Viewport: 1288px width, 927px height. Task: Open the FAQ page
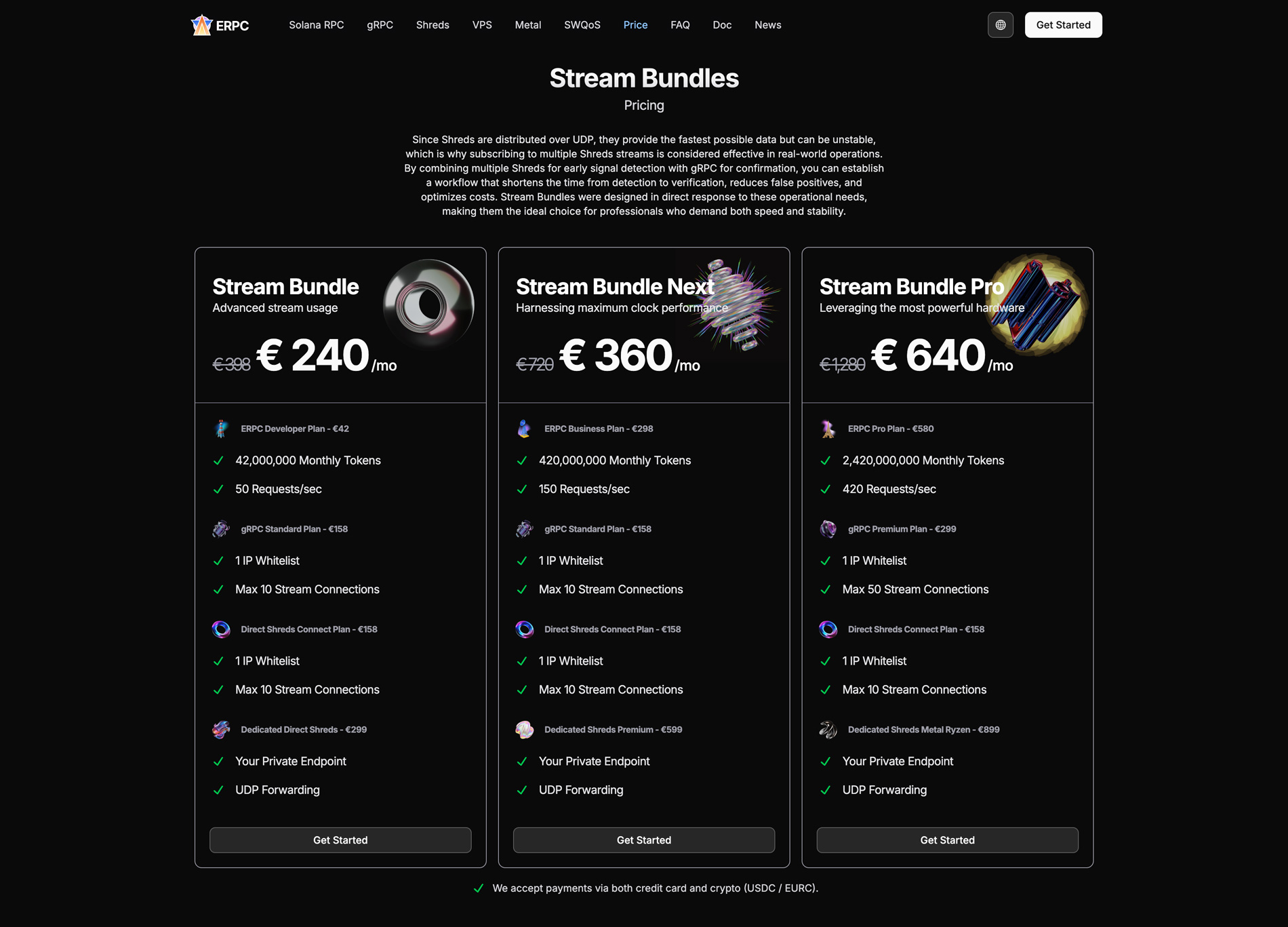(679, 25)
